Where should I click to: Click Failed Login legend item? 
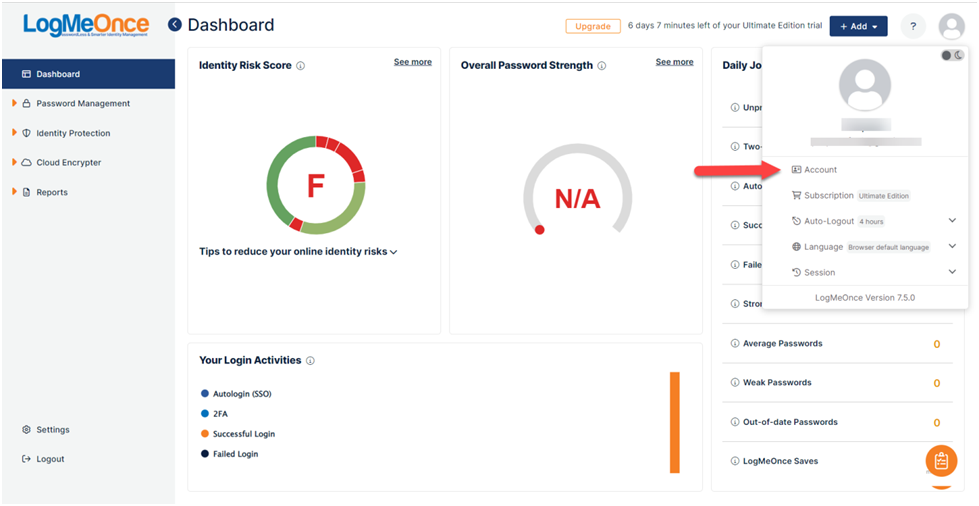click(229, 454)
